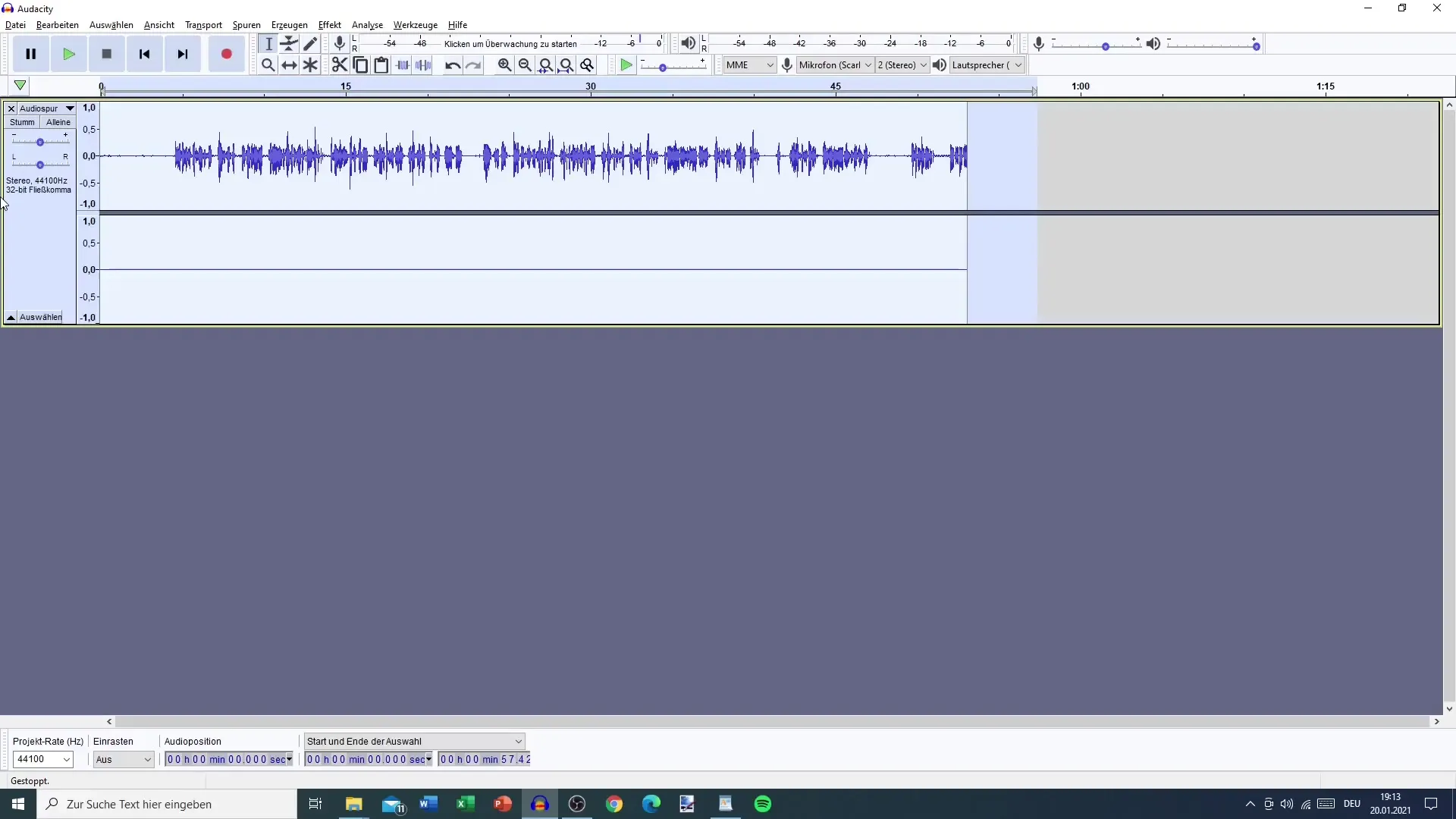The width and height of the screenshot is (1456, 819).
Task: Select the Multi-tool asterisk icon
Action: click(x=310, y=65)
